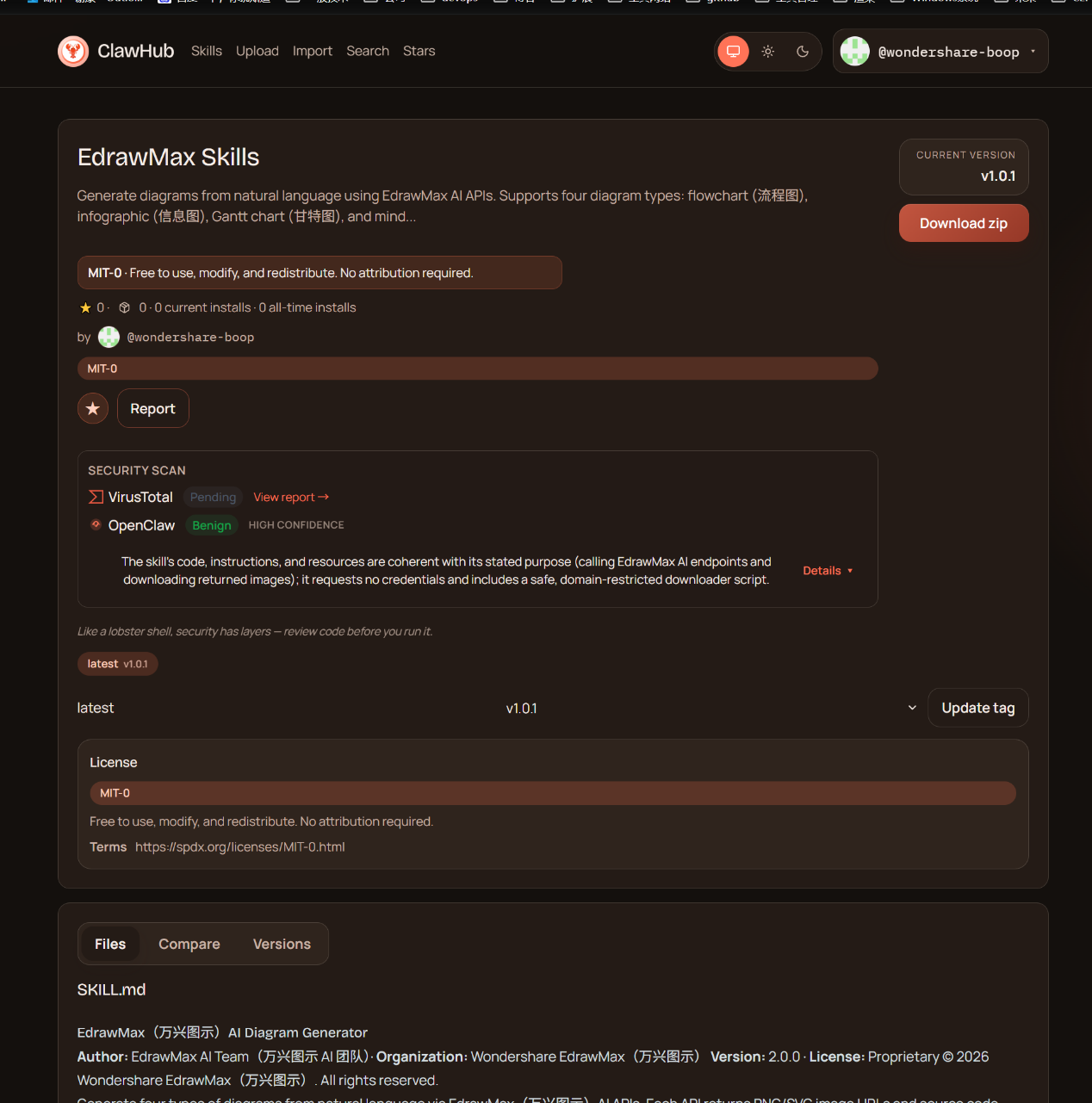Click the Download zip button

pyautogui.click(x=963, y=224)
